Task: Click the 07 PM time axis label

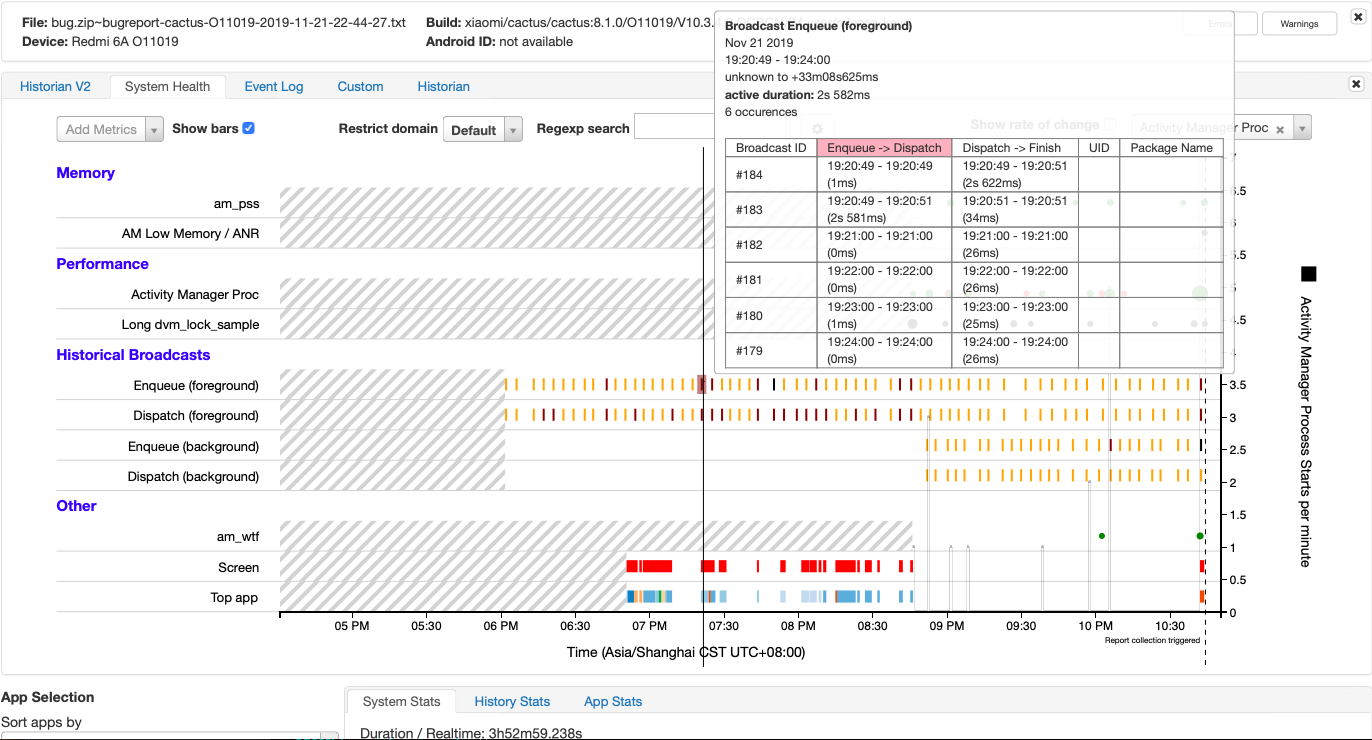Action: click(650, 626)
